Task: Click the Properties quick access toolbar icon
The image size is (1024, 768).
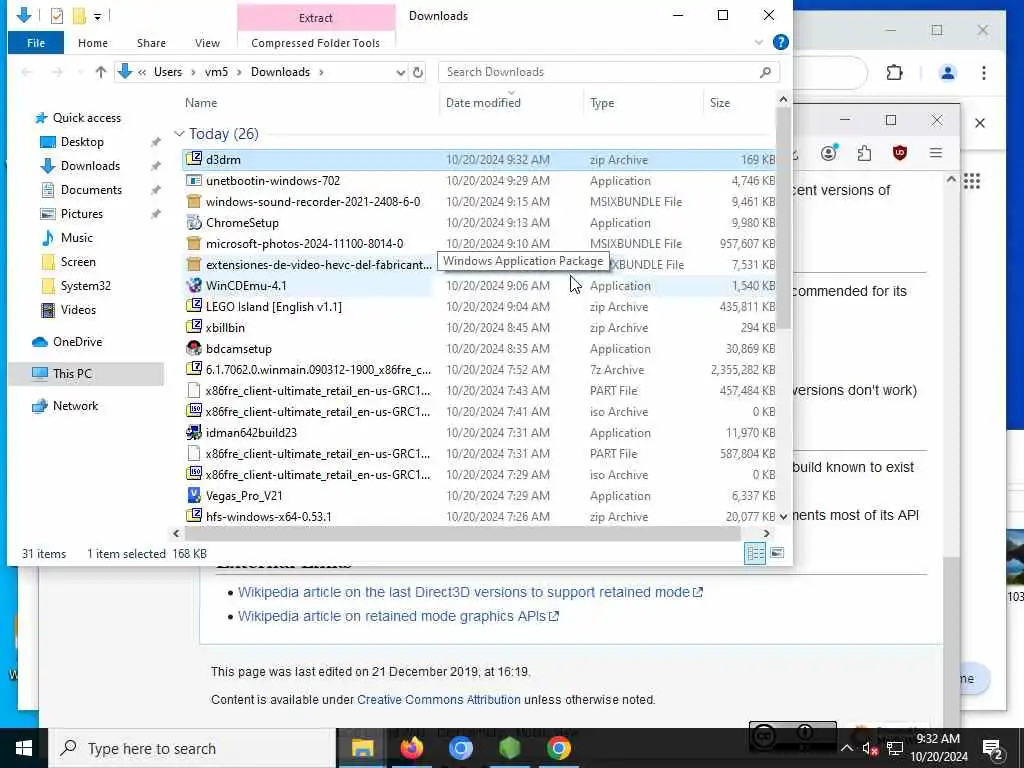Action: point(57,15)
